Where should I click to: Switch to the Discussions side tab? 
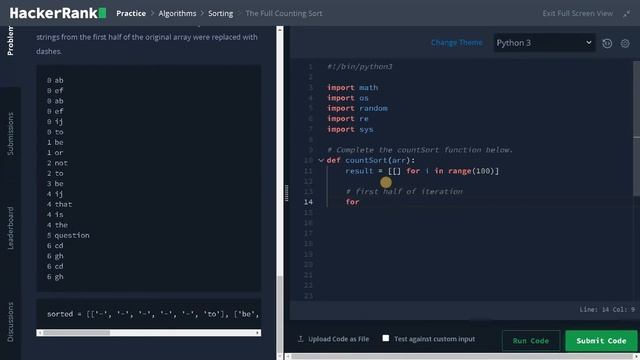(x=10, y=322)
